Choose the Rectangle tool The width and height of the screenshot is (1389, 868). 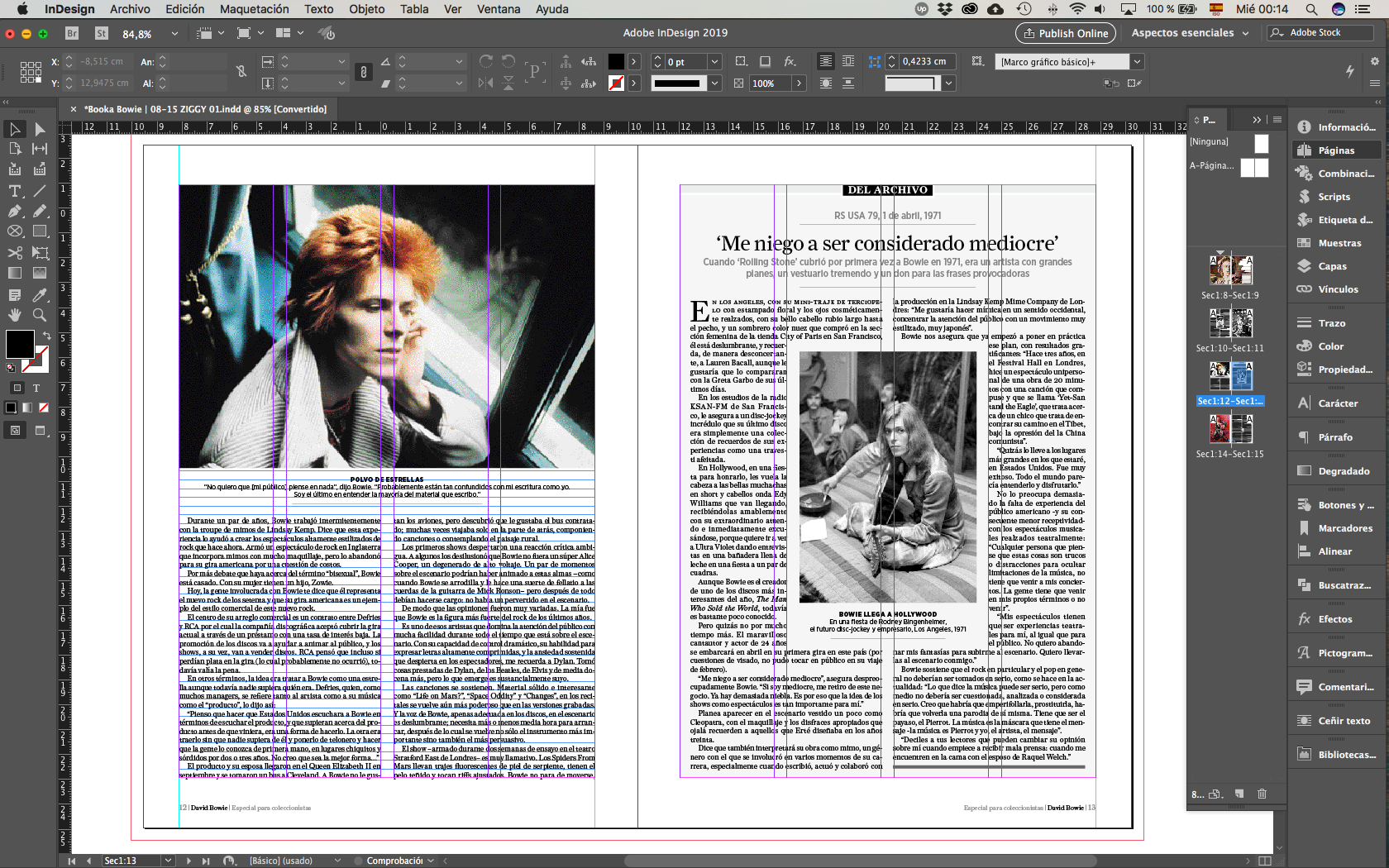39,231
